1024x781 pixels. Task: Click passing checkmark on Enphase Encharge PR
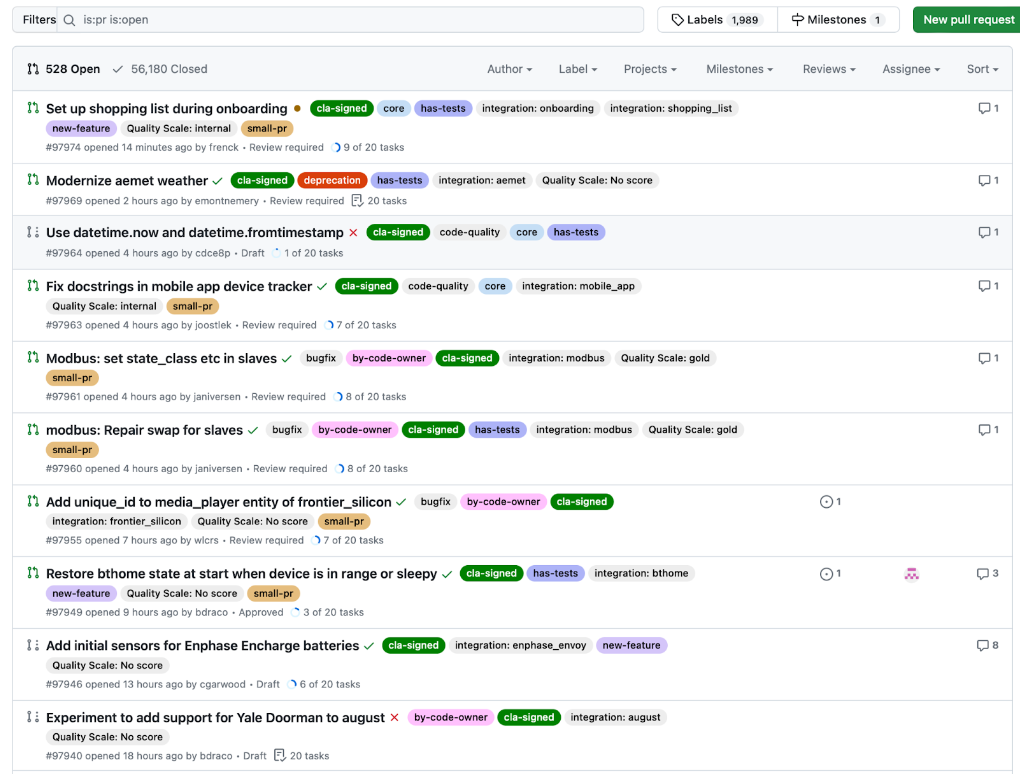[x=369, y=646]
